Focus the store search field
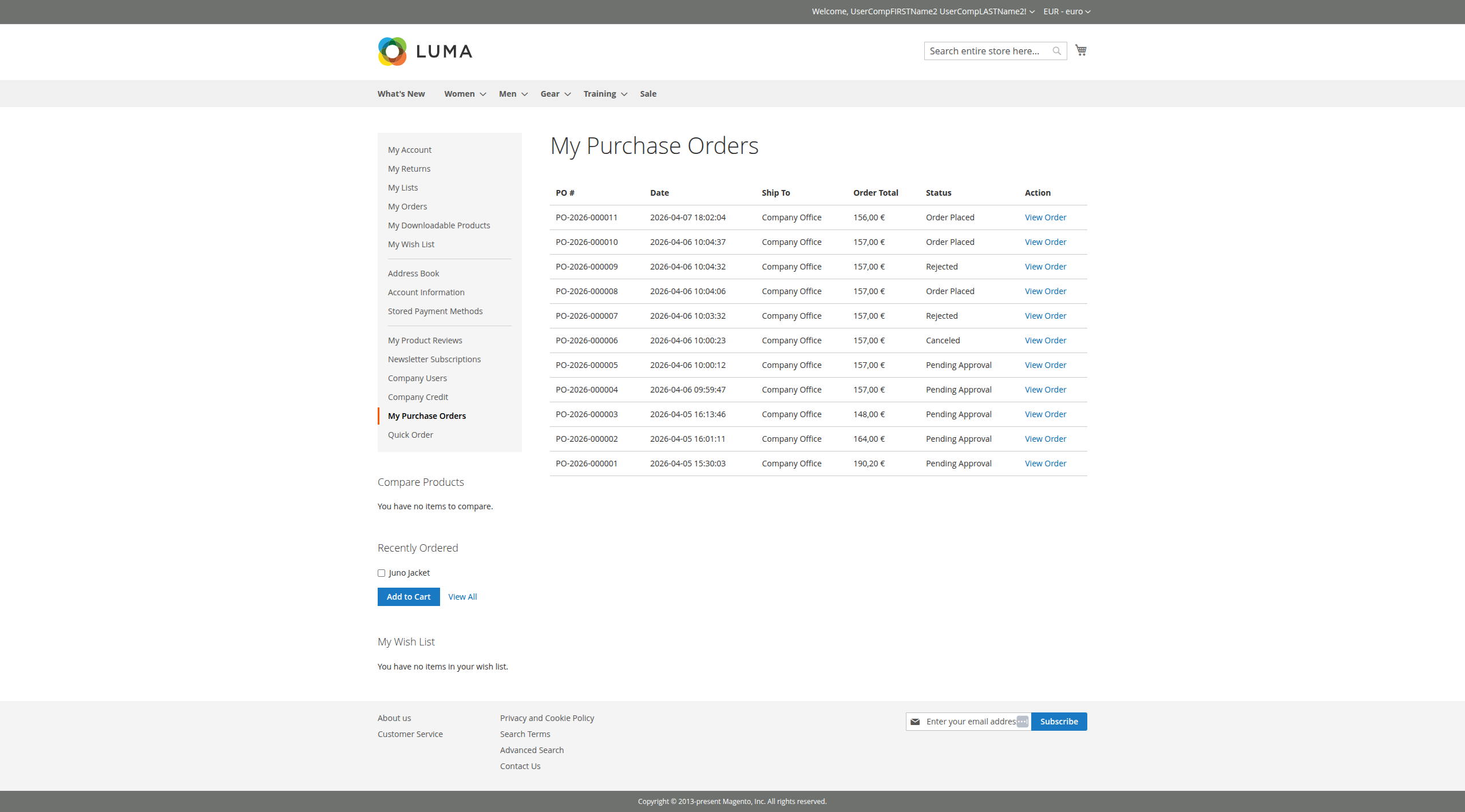Image resolution: width=1465 pixels, height=812 pixels. (x=987, y=51)
